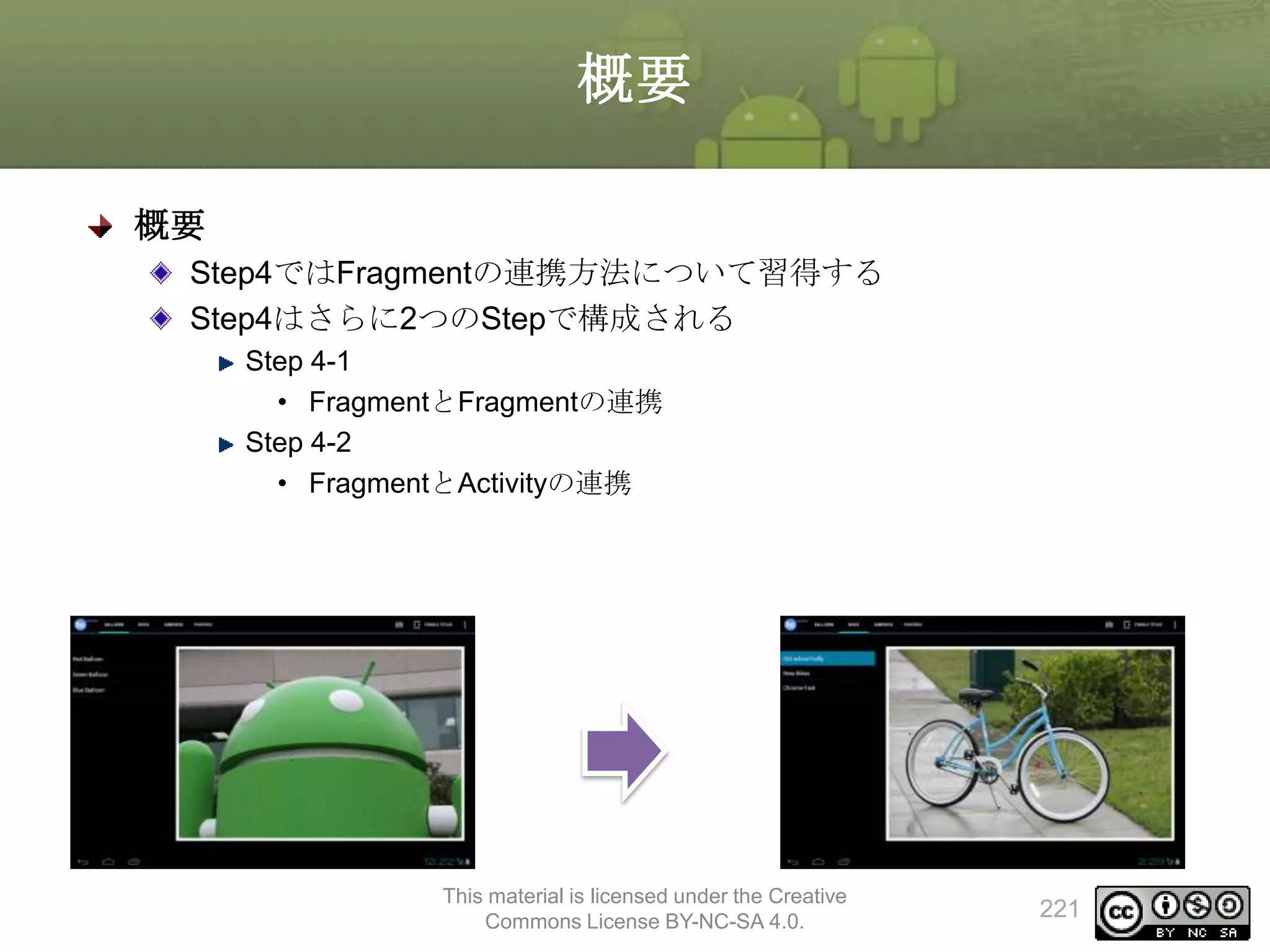Image resolution: width=1270 pixels, height=952 pixels.
Task: Click overflow menu dots in right screenshot's action bar
Action: pos(1175,625)
